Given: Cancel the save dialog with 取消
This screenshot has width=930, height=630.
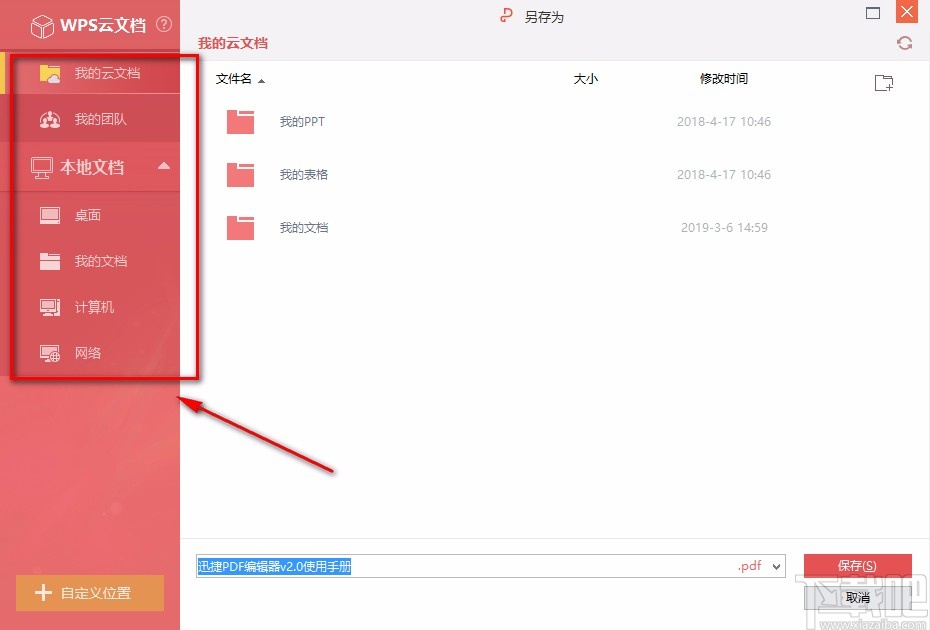Looking at the screenshot, I should coord(857,597).
